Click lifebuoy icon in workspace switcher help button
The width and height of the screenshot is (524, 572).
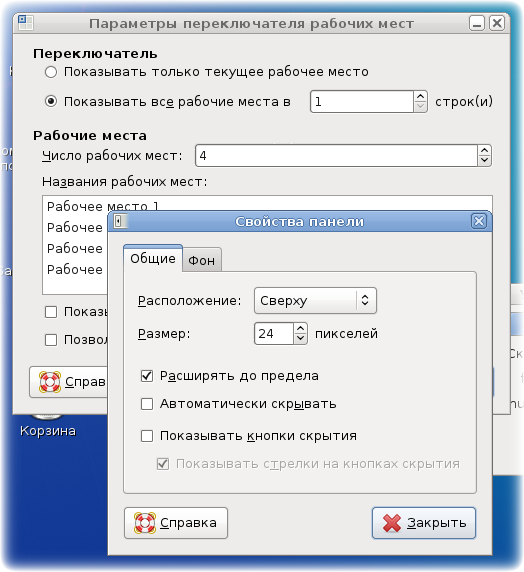(50, 382)
